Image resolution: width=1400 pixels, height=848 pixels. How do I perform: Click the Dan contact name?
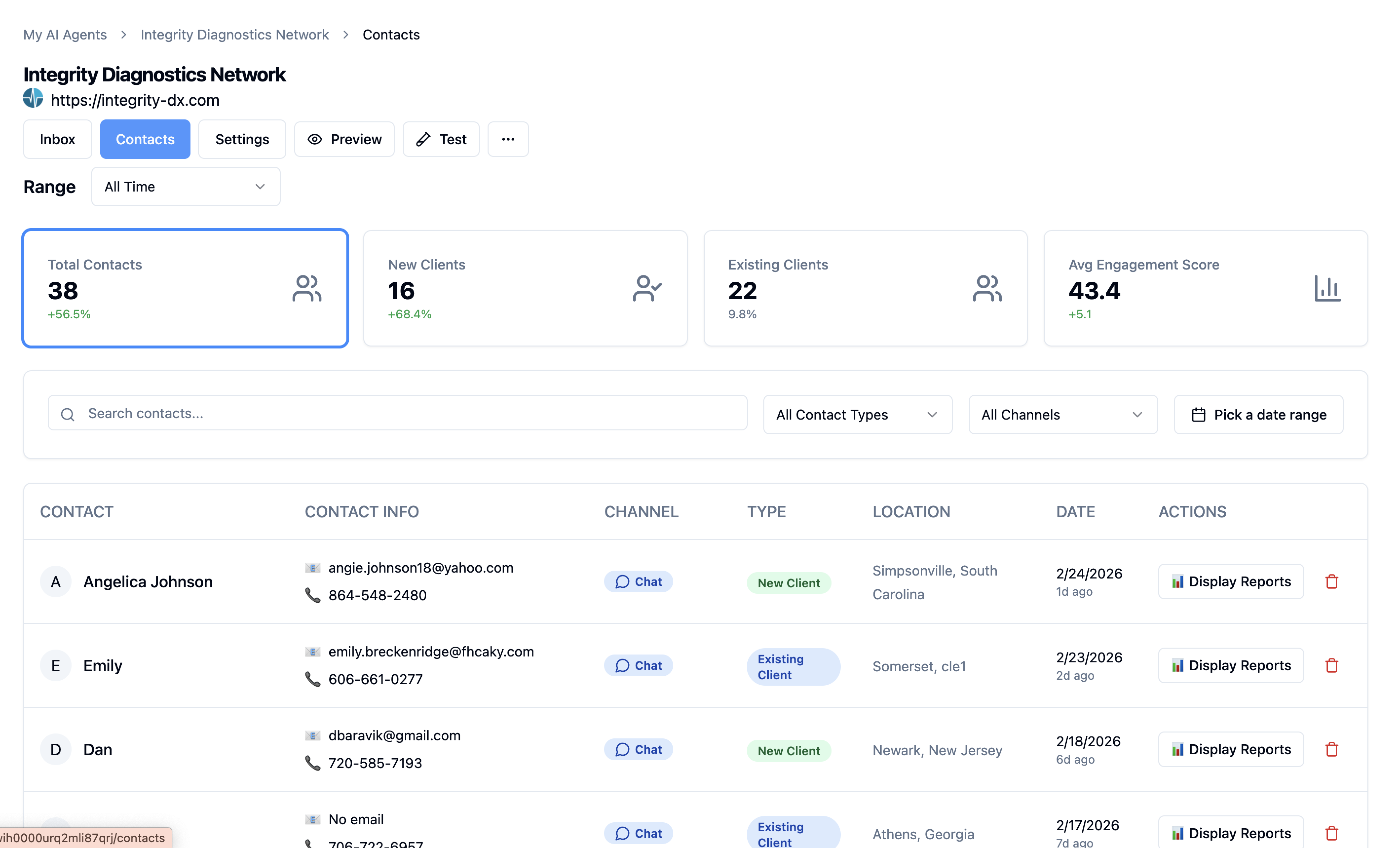[x=98, y=750]
